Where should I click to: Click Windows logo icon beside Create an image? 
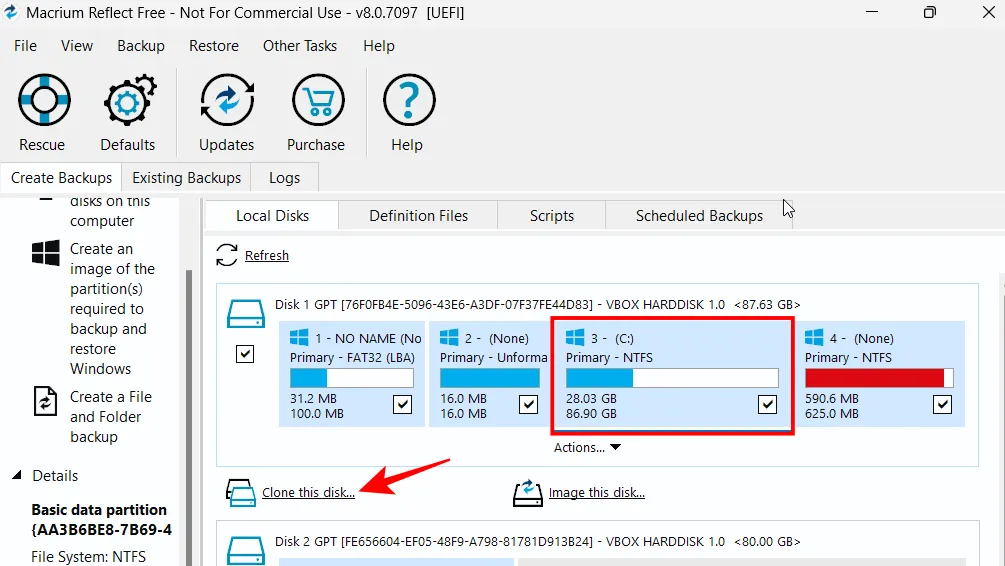(x=46, y=253)
